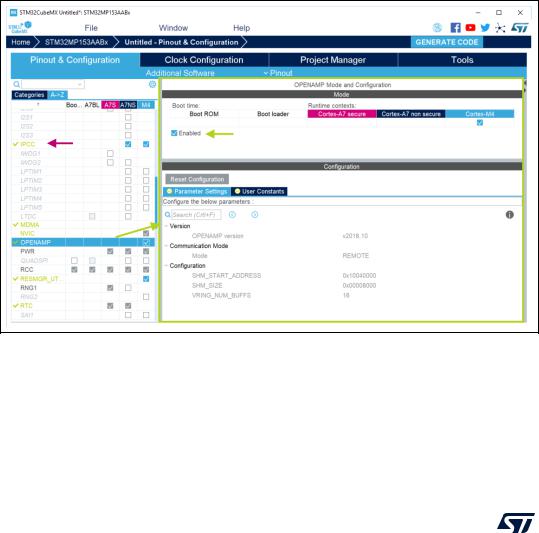Toggle QUADSPI checkbox in Boot column
539x533 pixels.
pos(74,260)
